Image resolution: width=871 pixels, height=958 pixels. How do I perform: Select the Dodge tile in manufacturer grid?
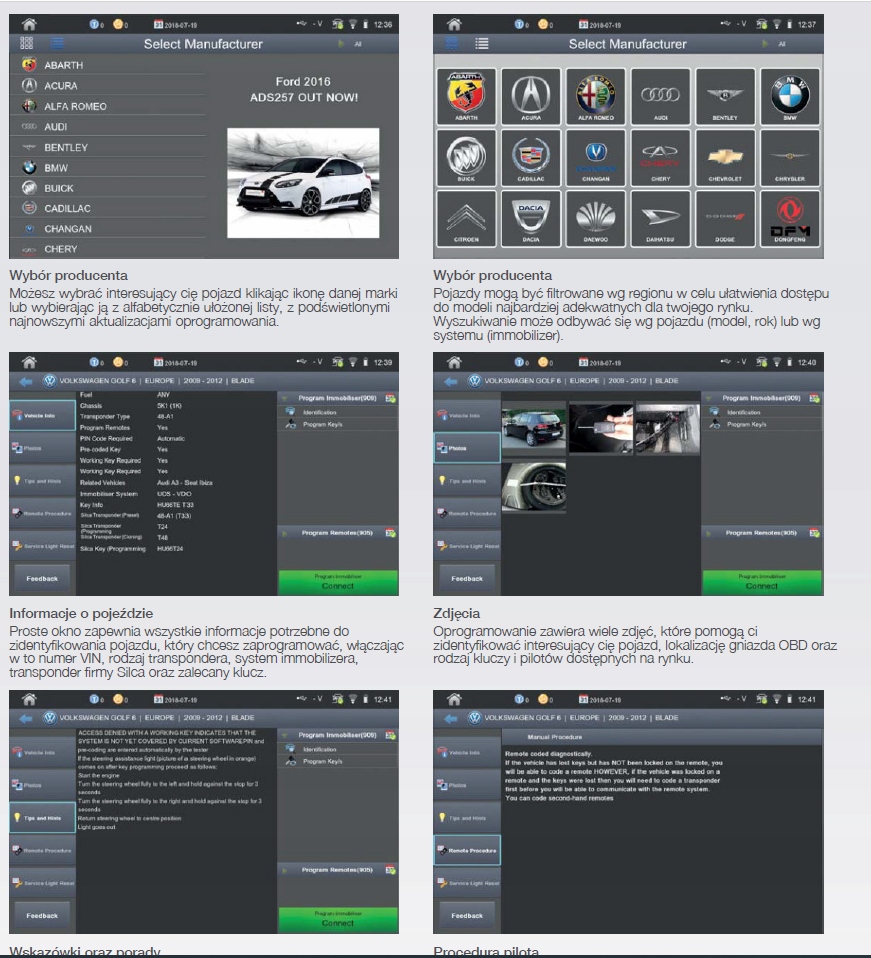click(x=725, y=218)
